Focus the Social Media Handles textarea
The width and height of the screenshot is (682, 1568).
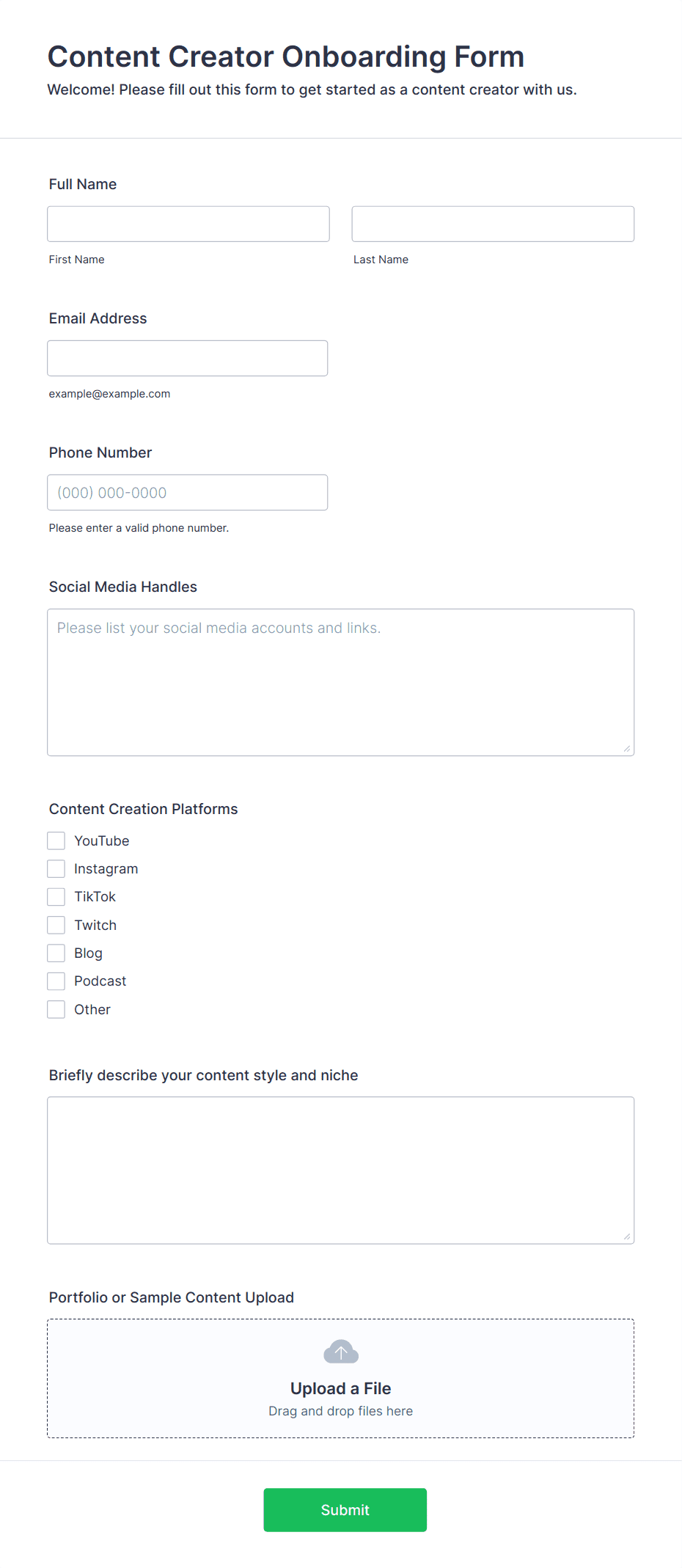pyautogui.click(x=341, y=682)
